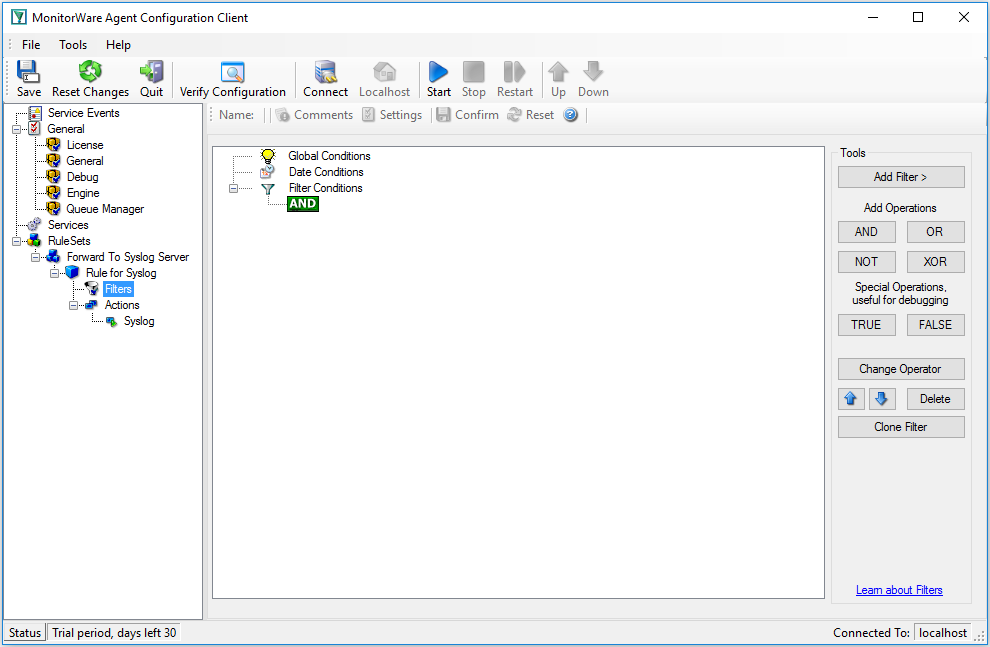Viewport: 990px width, 647px height.
Task: Select the RuleSets node
Action: pos(69,241)
